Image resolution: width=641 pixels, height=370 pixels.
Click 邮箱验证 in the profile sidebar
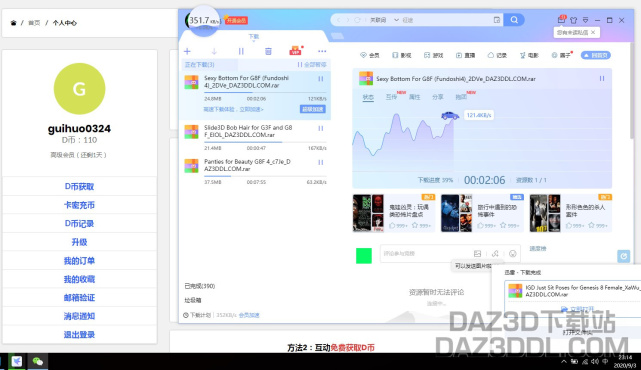pos(79,298)
